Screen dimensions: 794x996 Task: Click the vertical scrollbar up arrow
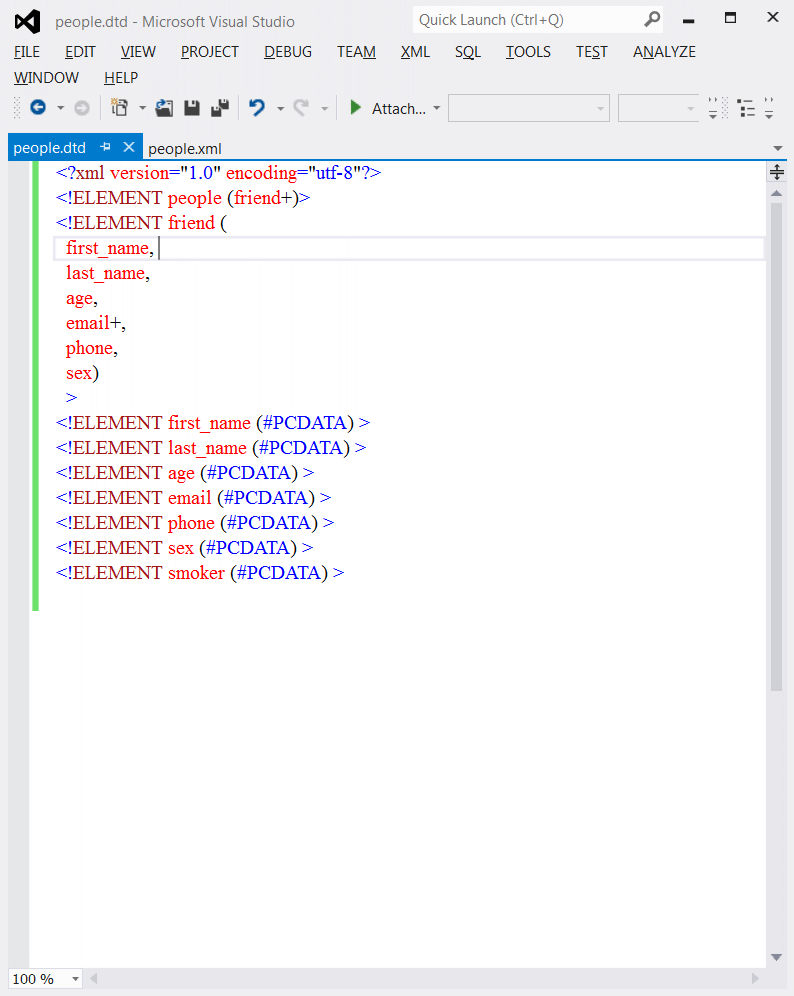click(x=776, y=193)
